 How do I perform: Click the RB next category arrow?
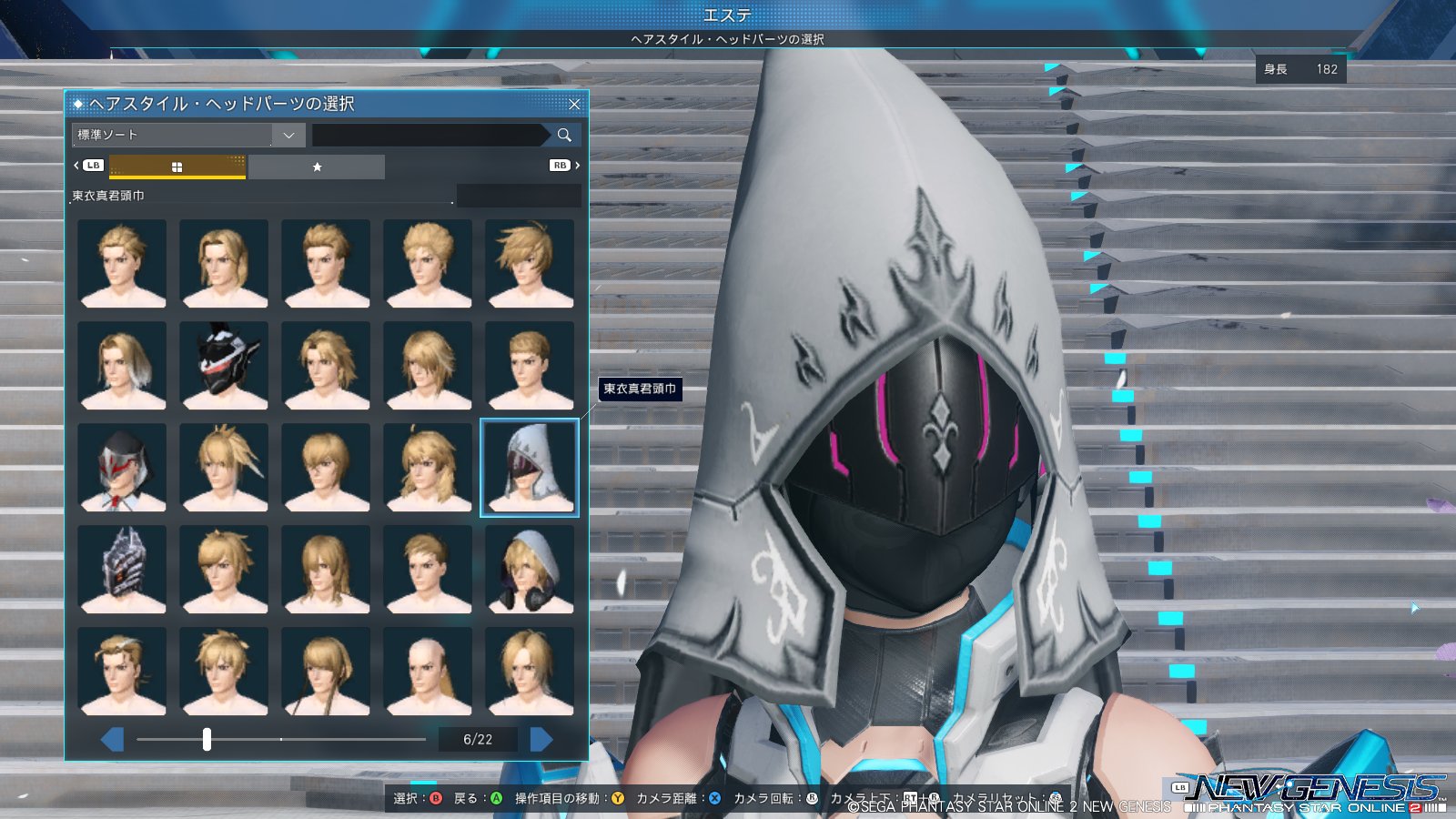pos(565,166)
